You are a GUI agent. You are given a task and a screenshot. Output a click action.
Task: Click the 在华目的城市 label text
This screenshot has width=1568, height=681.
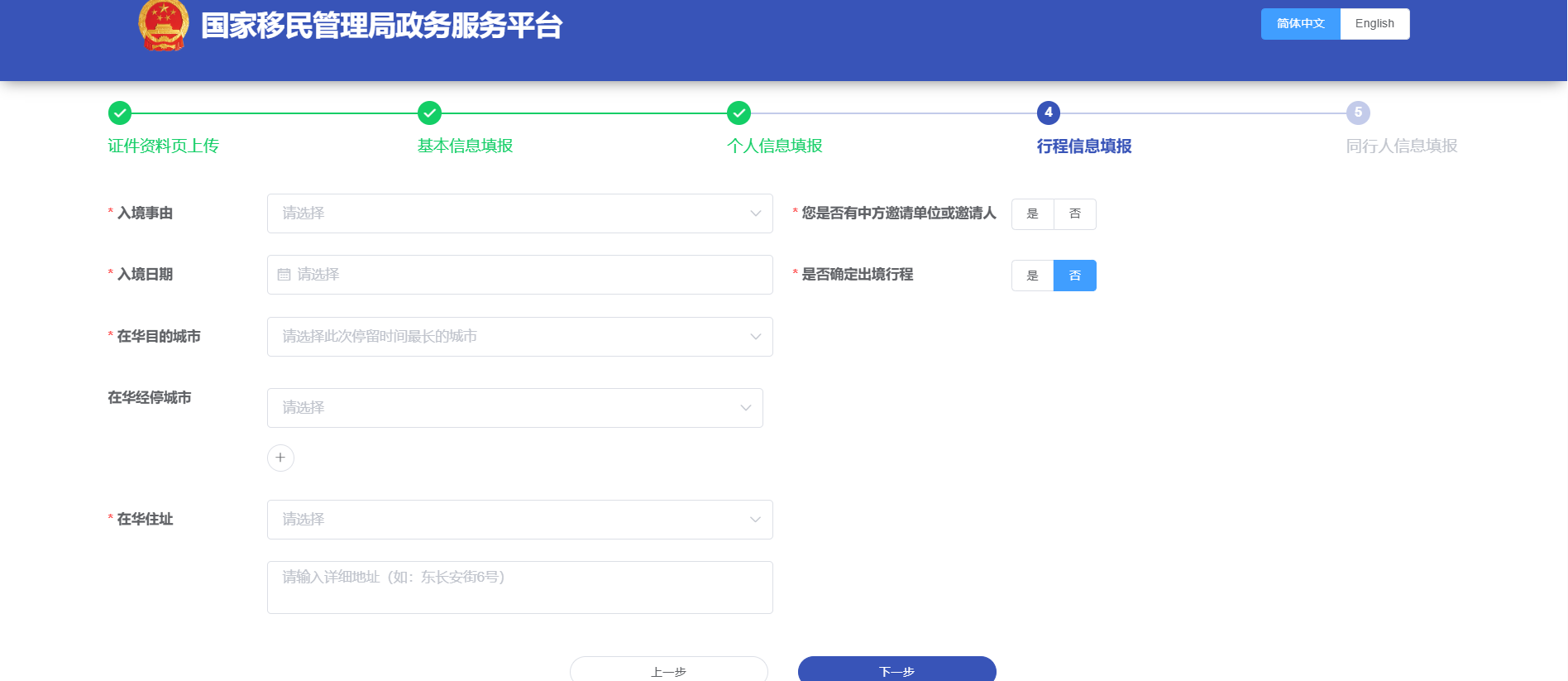159,337
